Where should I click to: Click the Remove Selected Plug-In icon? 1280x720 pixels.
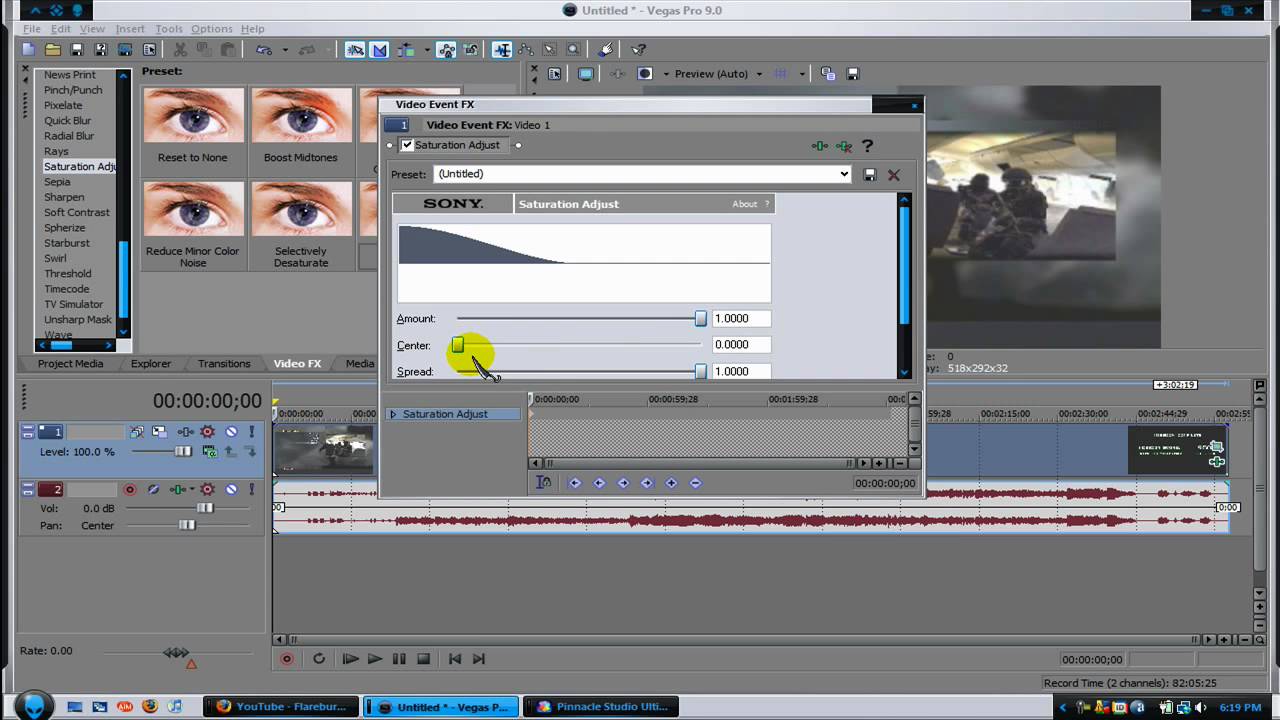(x=844, y=146)
